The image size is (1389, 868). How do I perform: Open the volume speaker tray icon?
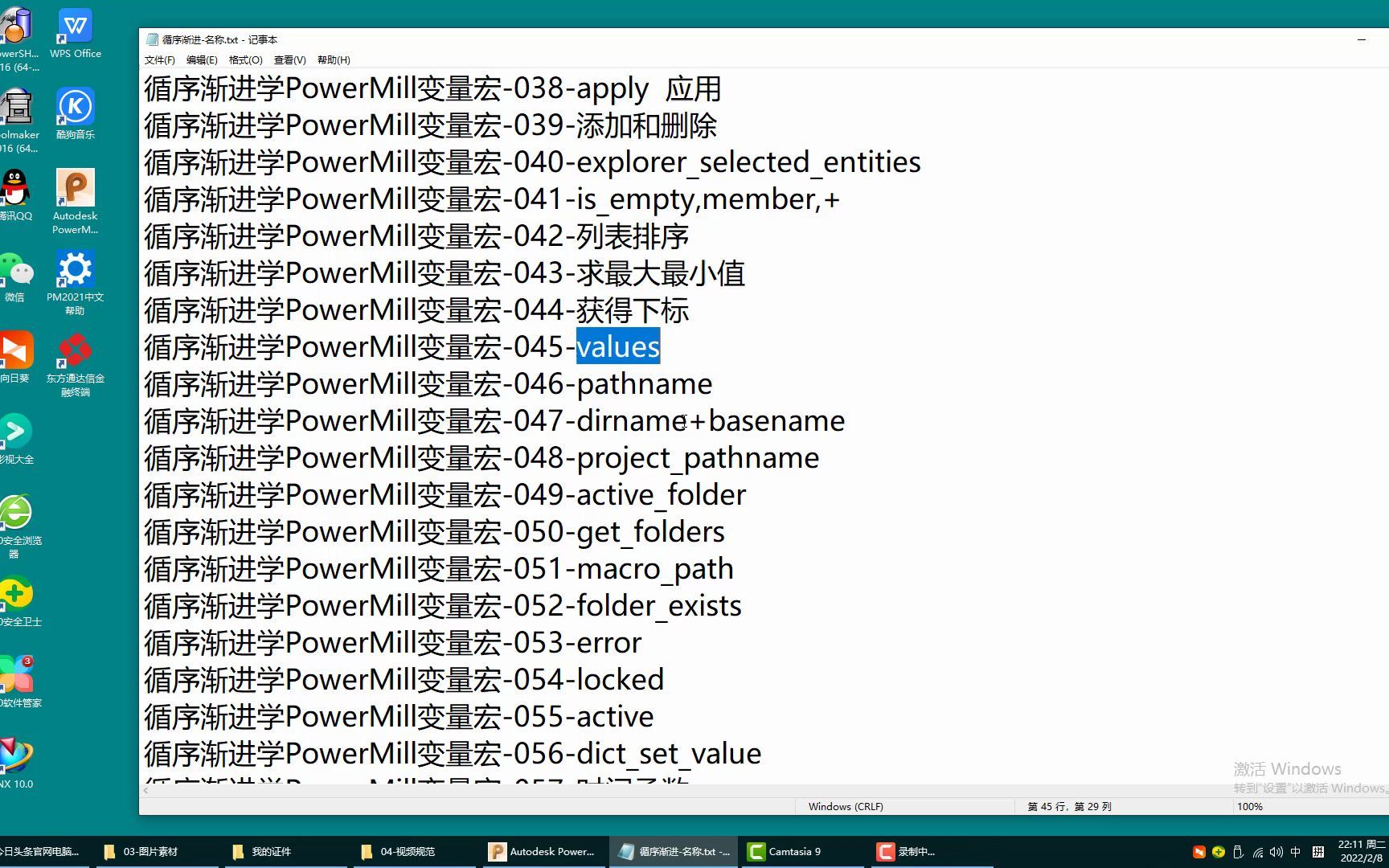pyautogui.click(x=1276, y=852)
